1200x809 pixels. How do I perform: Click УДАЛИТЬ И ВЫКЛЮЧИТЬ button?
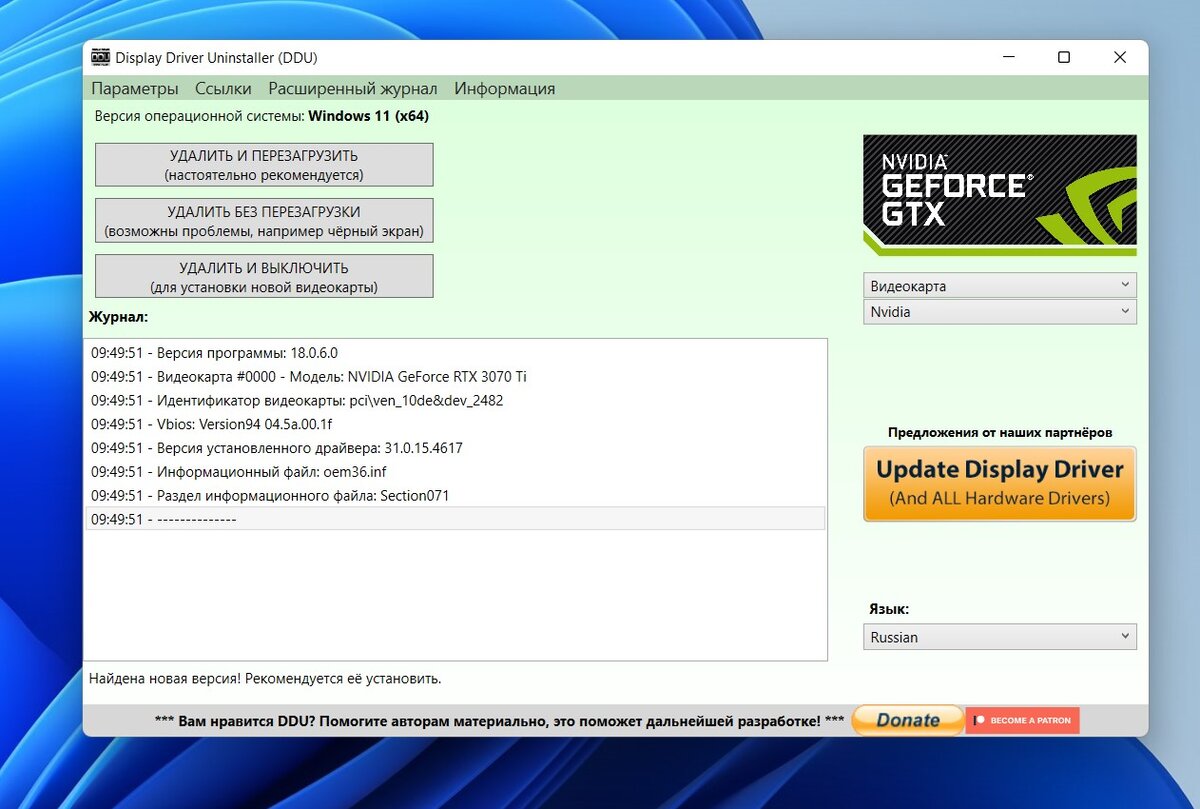pos(263,275)
